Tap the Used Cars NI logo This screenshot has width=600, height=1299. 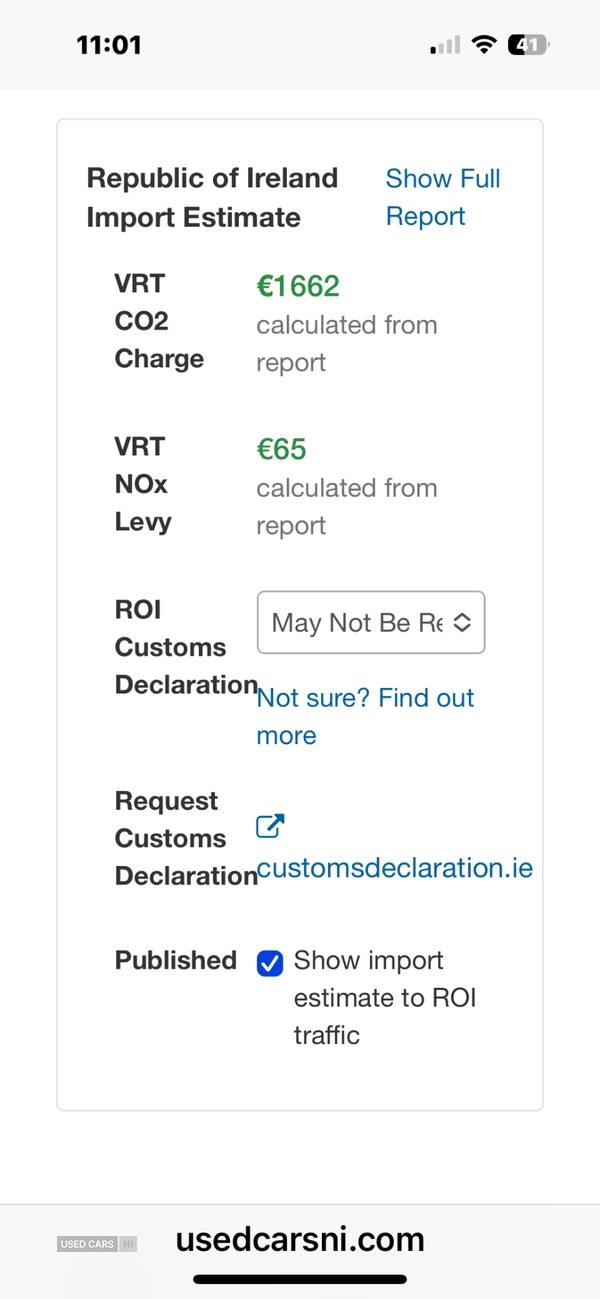point(97,1244)
